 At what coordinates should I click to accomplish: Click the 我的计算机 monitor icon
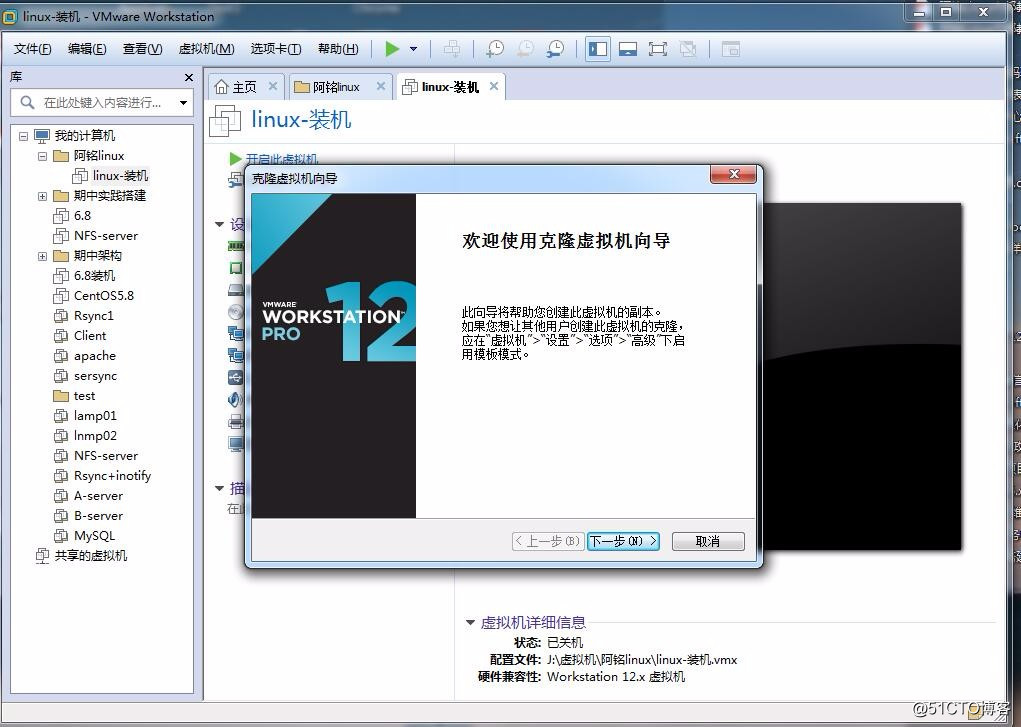point(42,135)
